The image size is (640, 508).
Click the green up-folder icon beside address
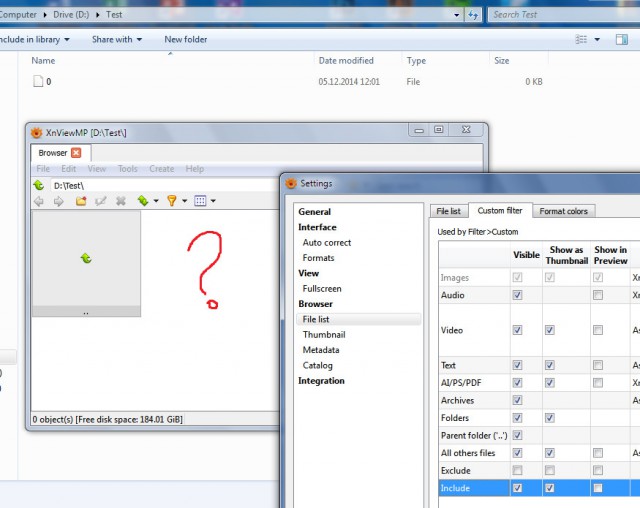[x=39, y=185]
